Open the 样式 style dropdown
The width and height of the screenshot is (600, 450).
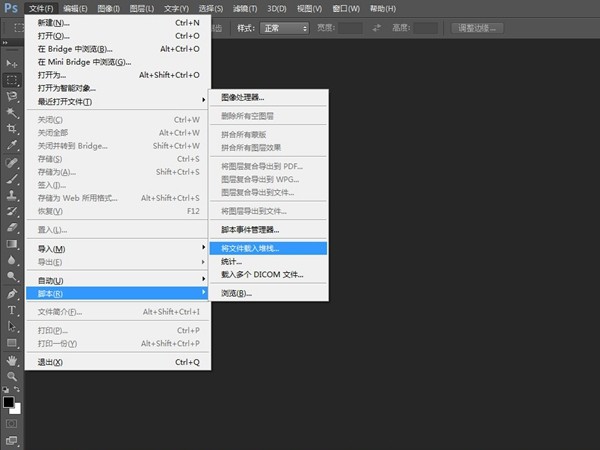coord(284,28)
